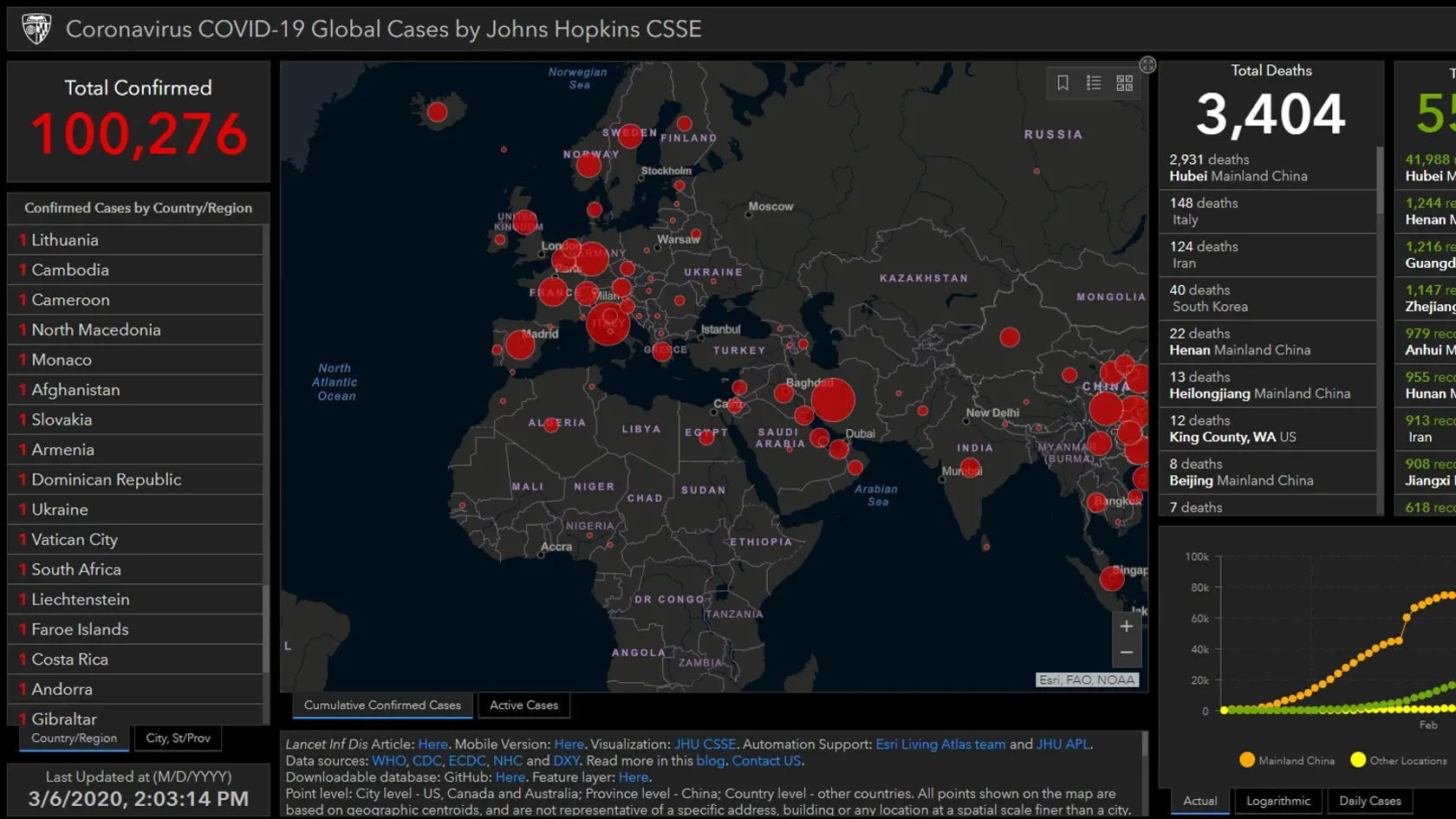The height and width of the screenshot is (819, 1456).
Task: Open the GitHub Here link
Action: (x=510, y=777)
